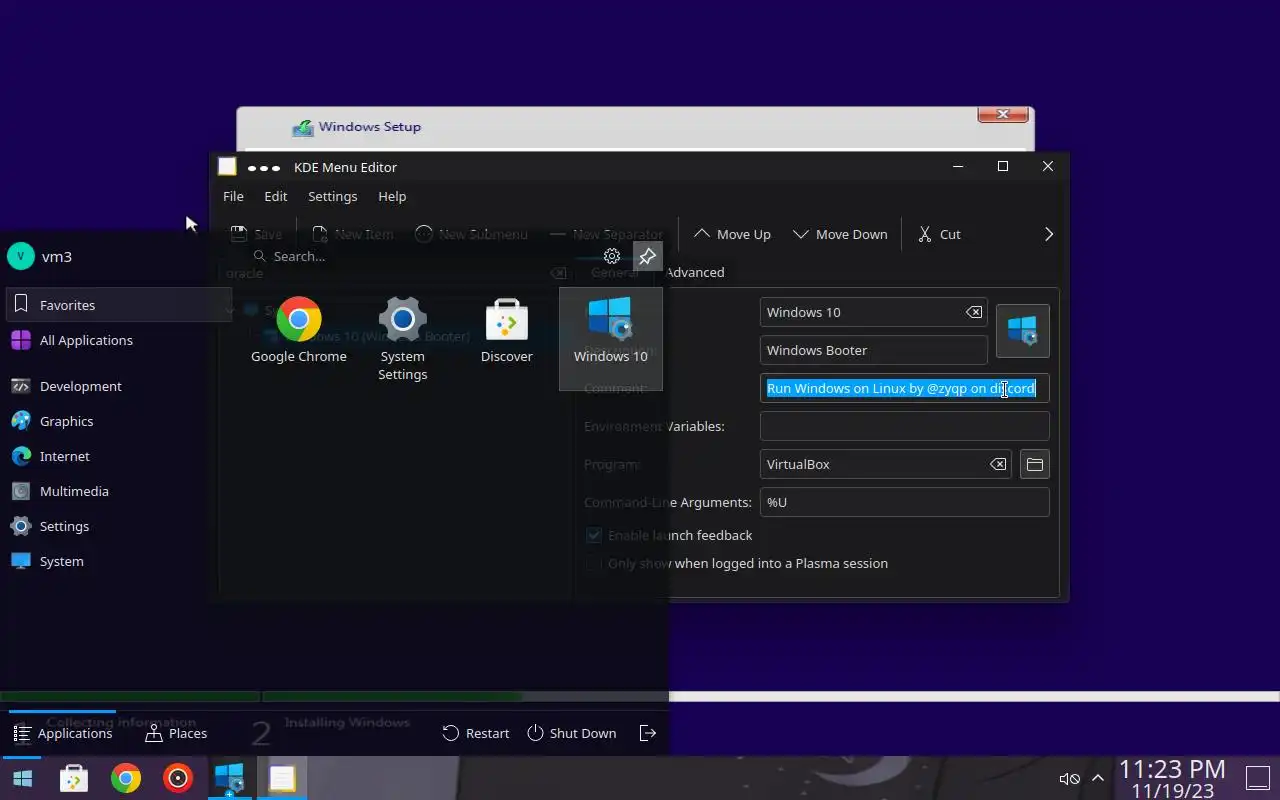Open the System category

pos(118,561)
